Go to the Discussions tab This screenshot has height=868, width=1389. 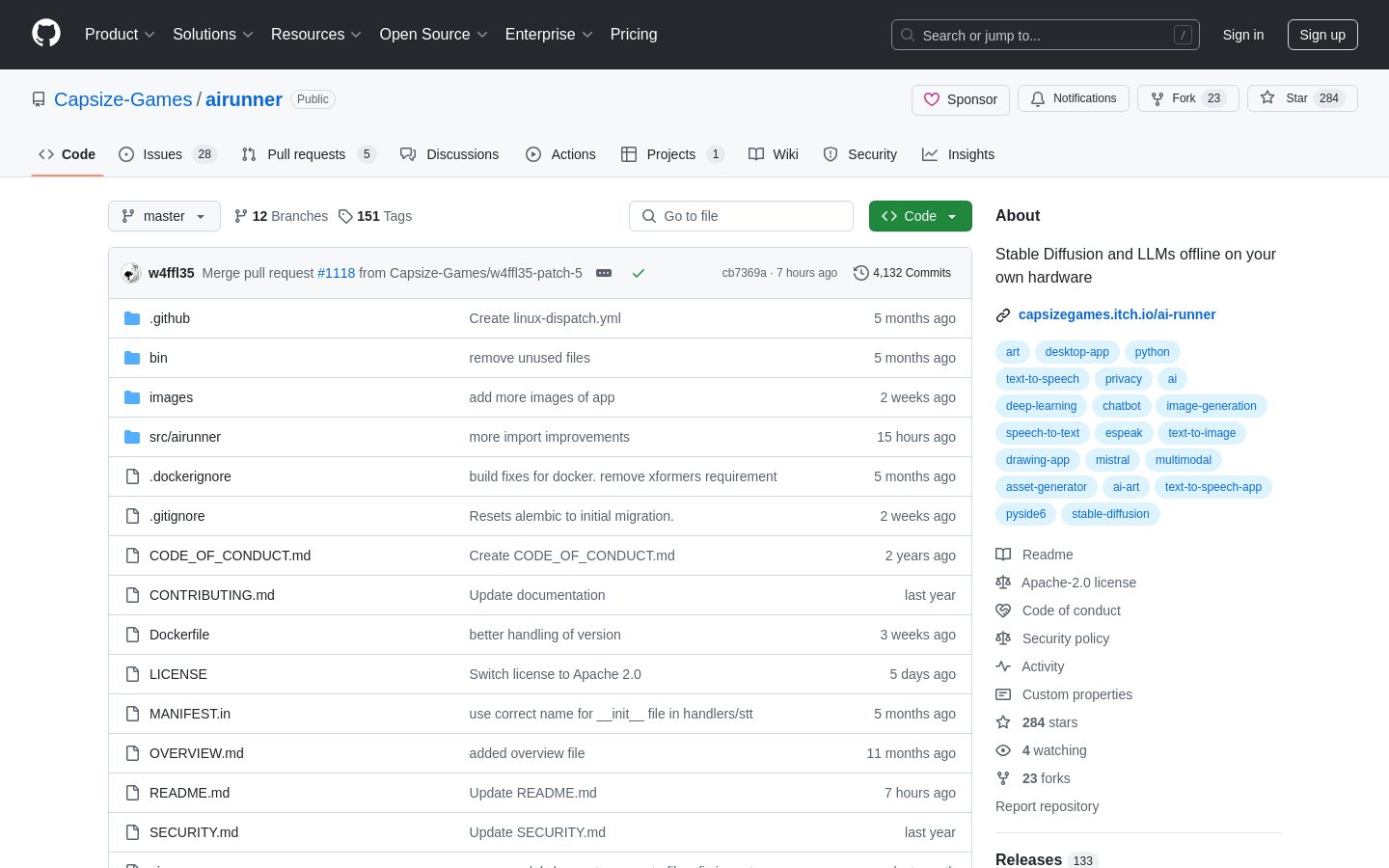tap(449, 154)
